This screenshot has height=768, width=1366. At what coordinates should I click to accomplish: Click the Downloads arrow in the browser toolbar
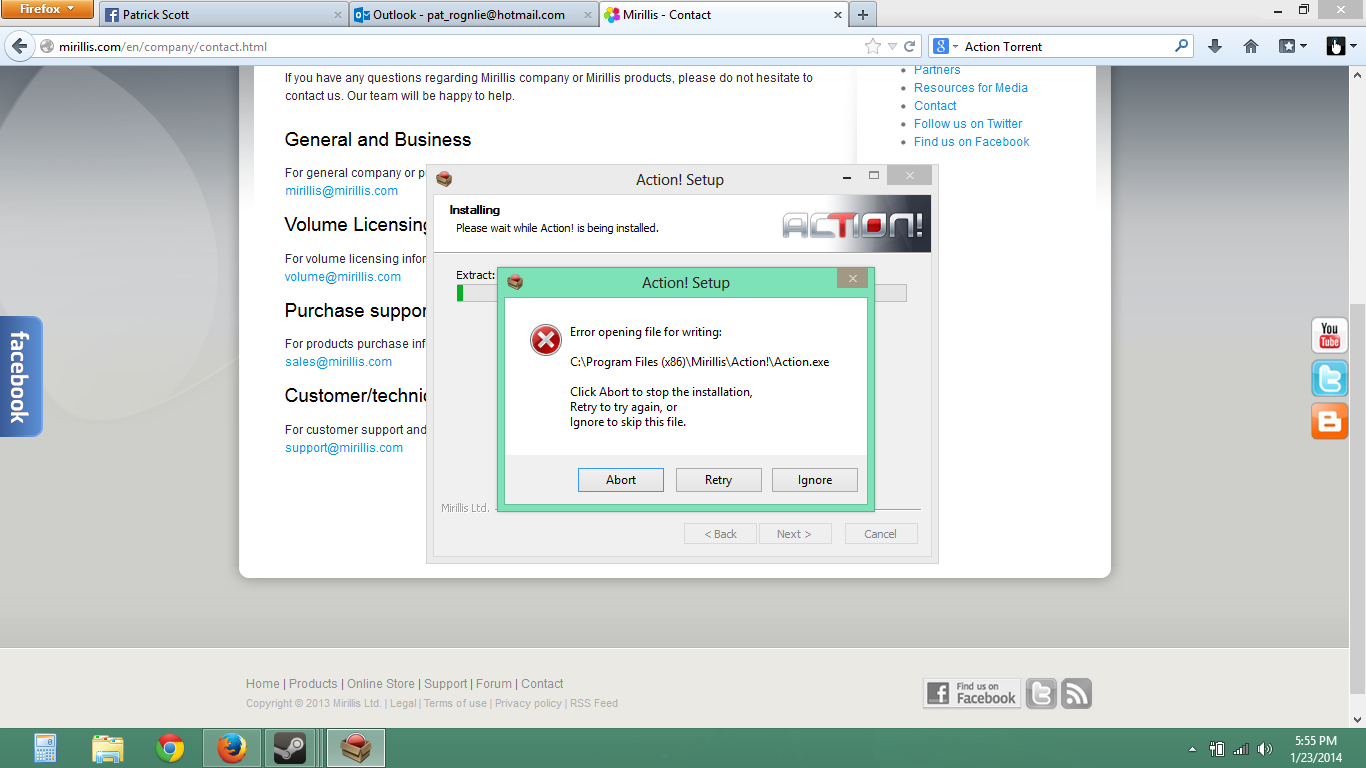pyautogui.click(x=1213, y=45)
